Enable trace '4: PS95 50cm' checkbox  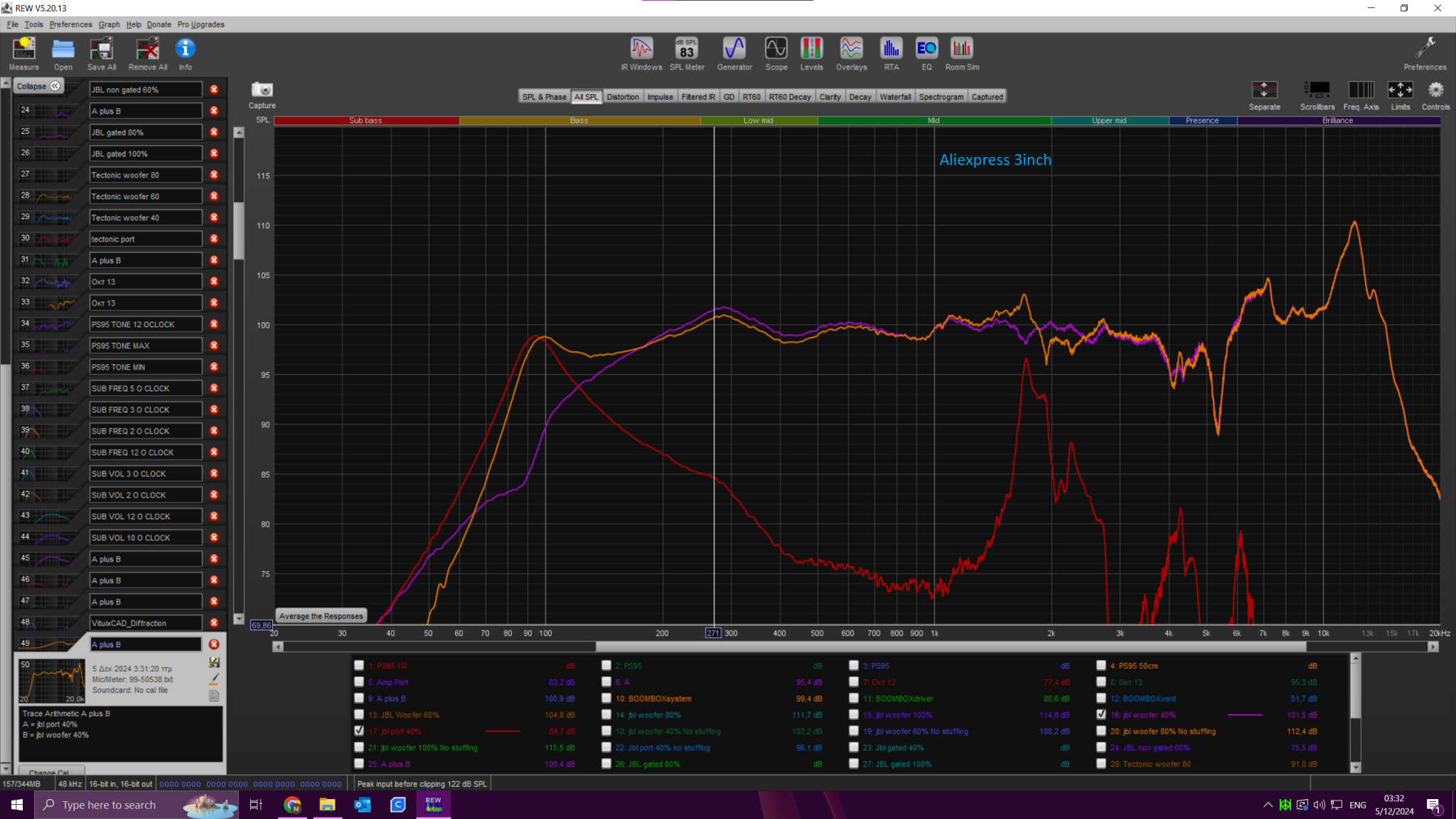coord(1101,665)
